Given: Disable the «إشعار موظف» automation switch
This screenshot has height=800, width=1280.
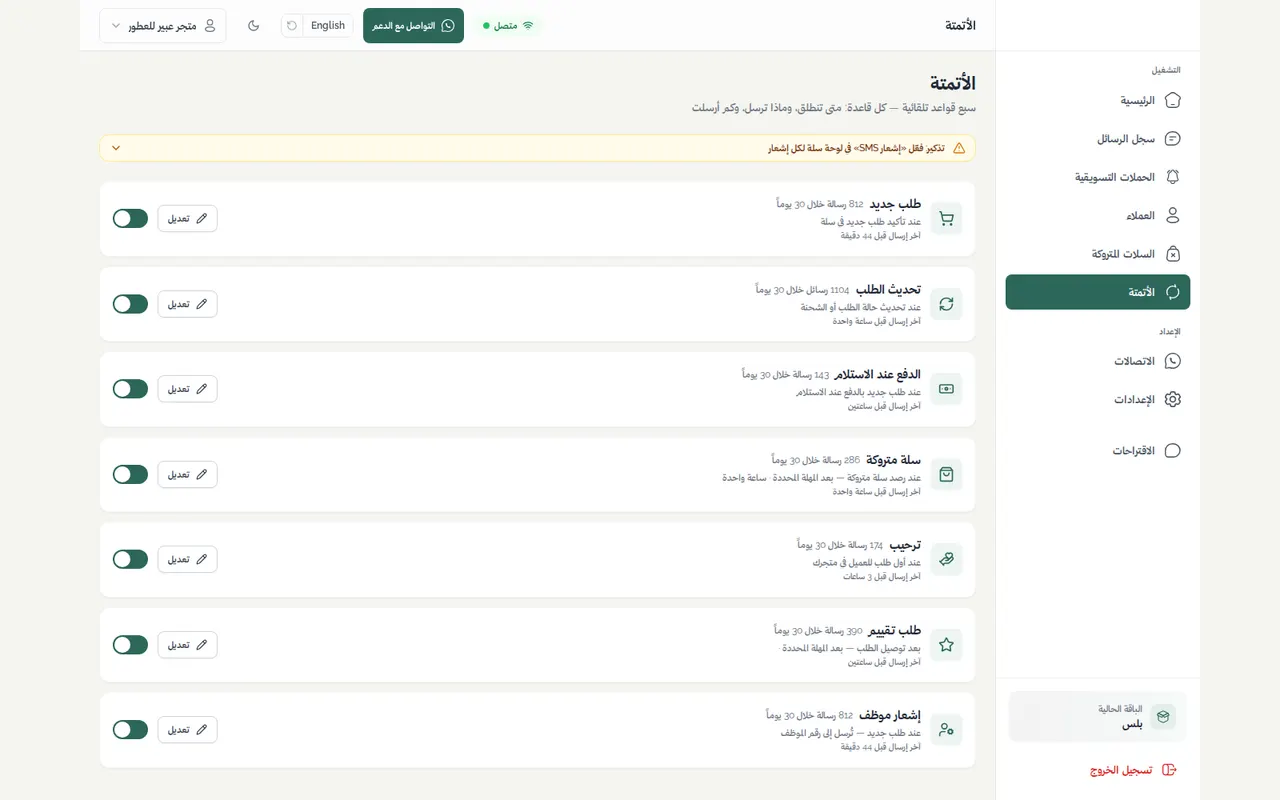Looking at the screenshot, I should 130,730.
